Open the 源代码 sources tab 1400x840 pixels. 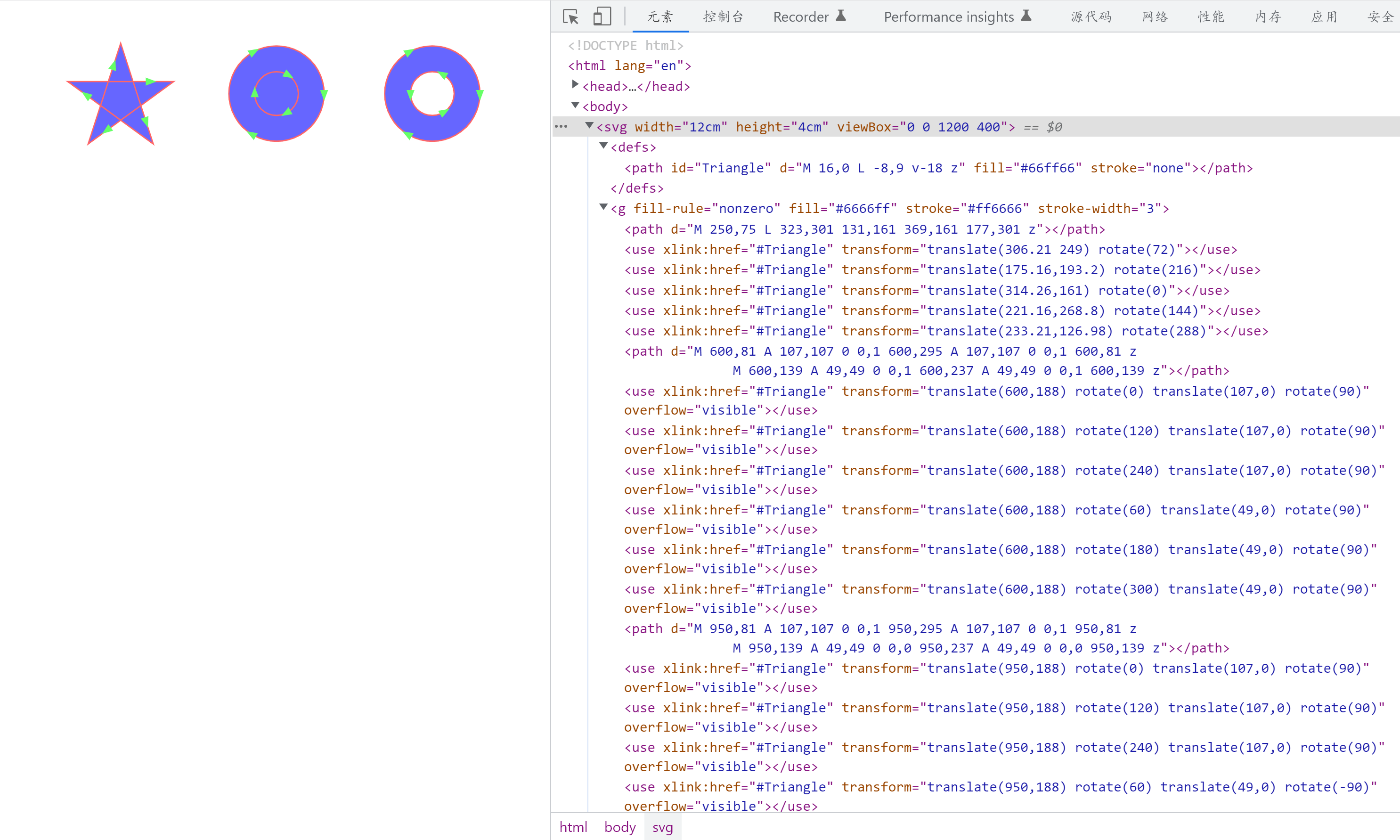click(1091, 17)
